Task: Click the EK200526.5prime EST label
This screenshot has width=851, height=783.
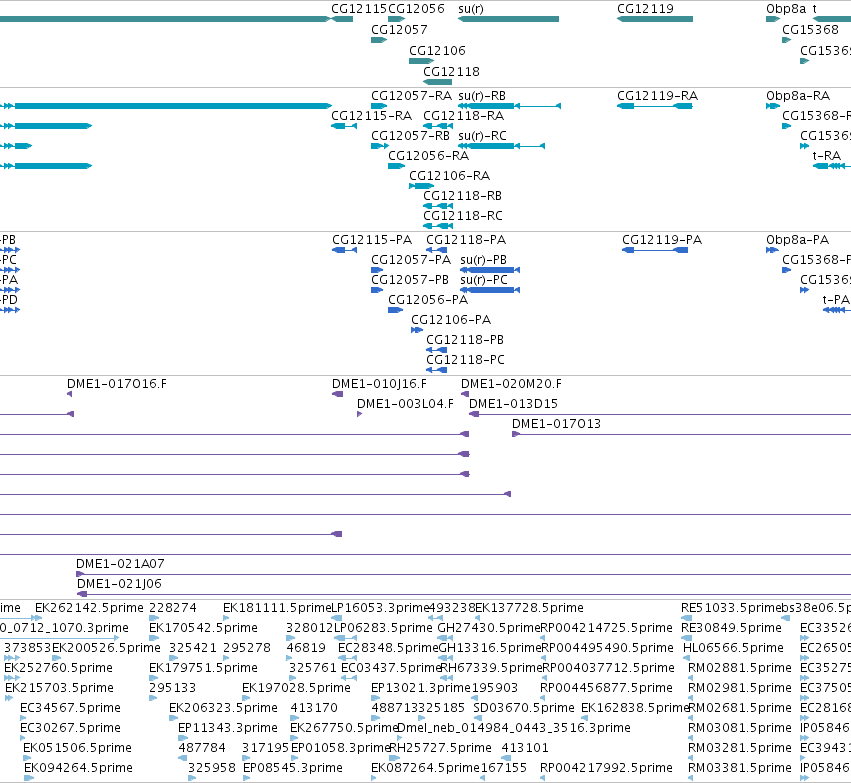Action: point(106,648)
